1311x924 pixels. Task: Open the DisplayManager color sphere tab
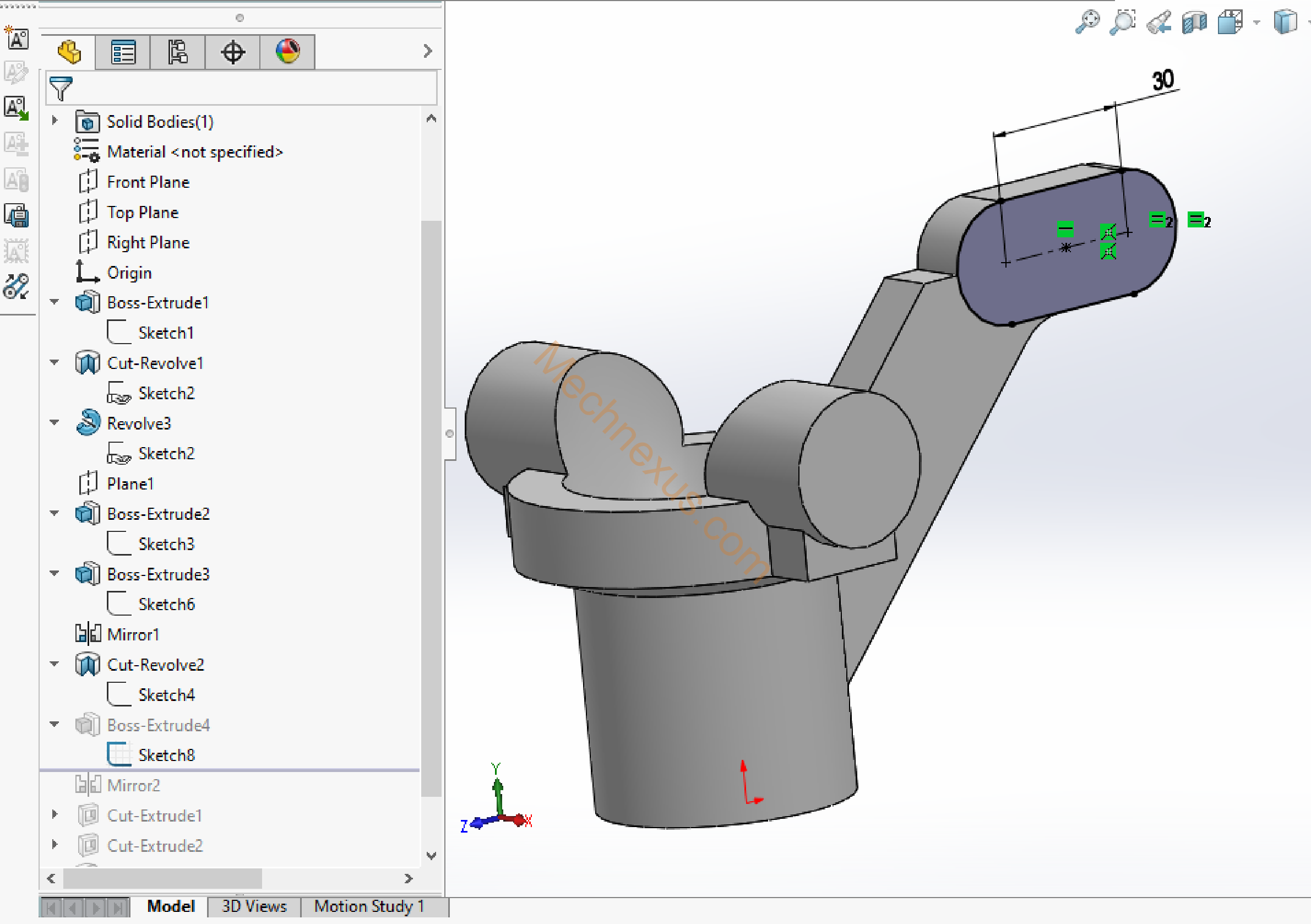click(x=287, y=52)
